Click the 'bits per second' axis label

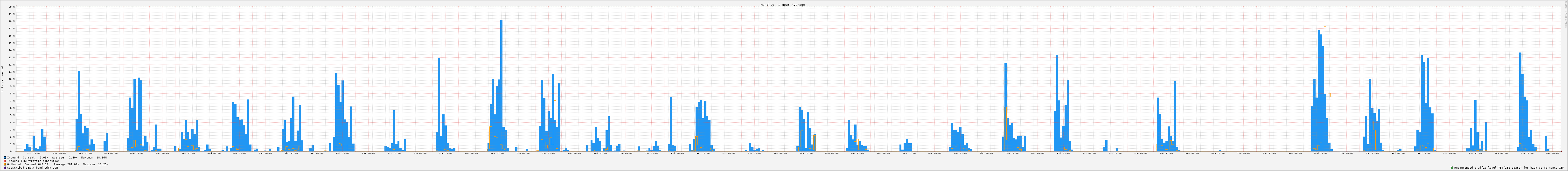pos(2,79)
